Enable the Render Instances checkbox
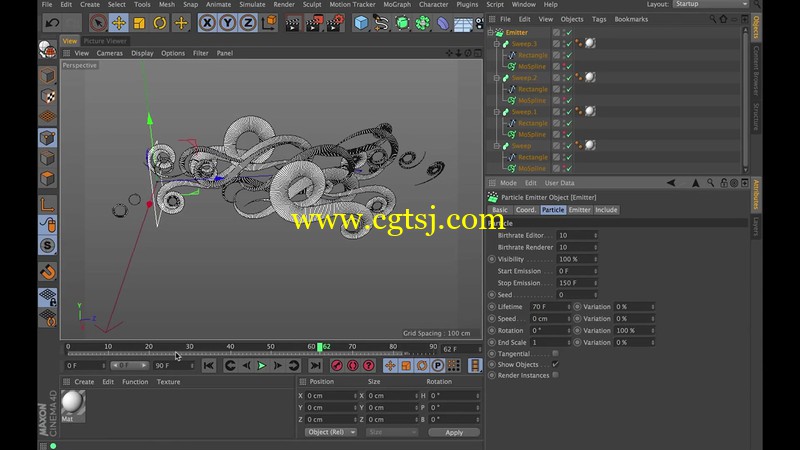Screen dimensions: 800x450 555,375
